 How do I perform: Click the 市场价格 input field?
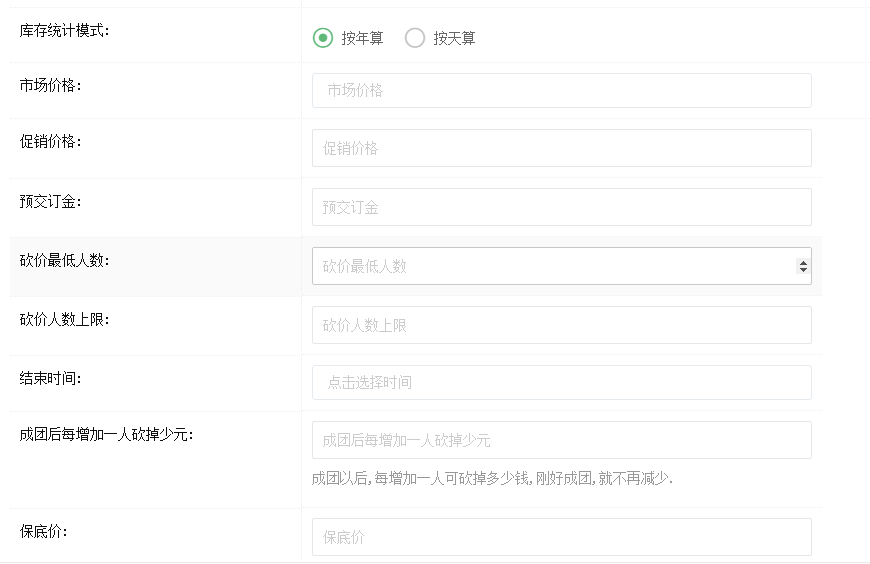tap(561, 90)
